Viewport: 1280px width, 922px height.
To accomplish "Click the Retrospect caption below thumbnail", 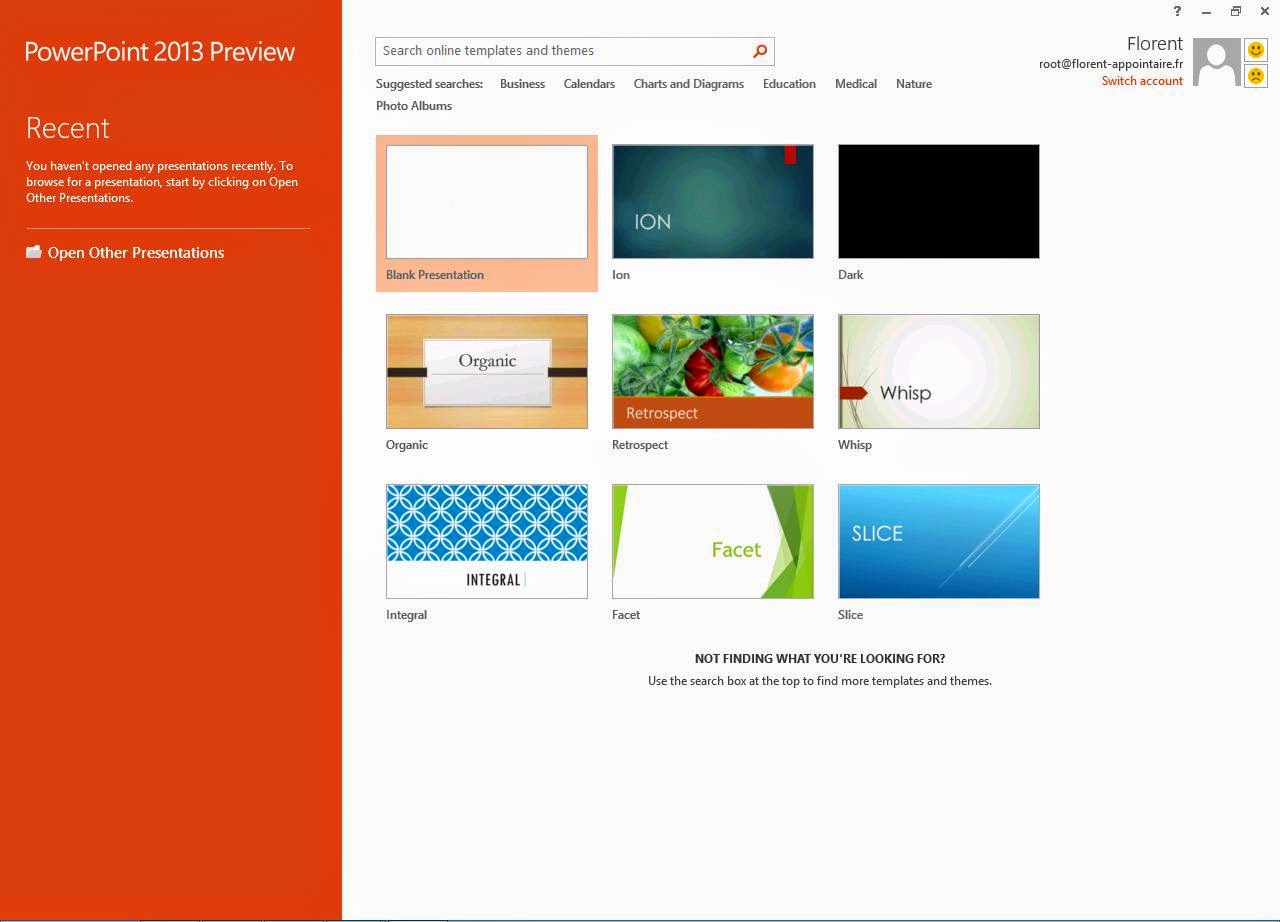I will coord(640,445).
